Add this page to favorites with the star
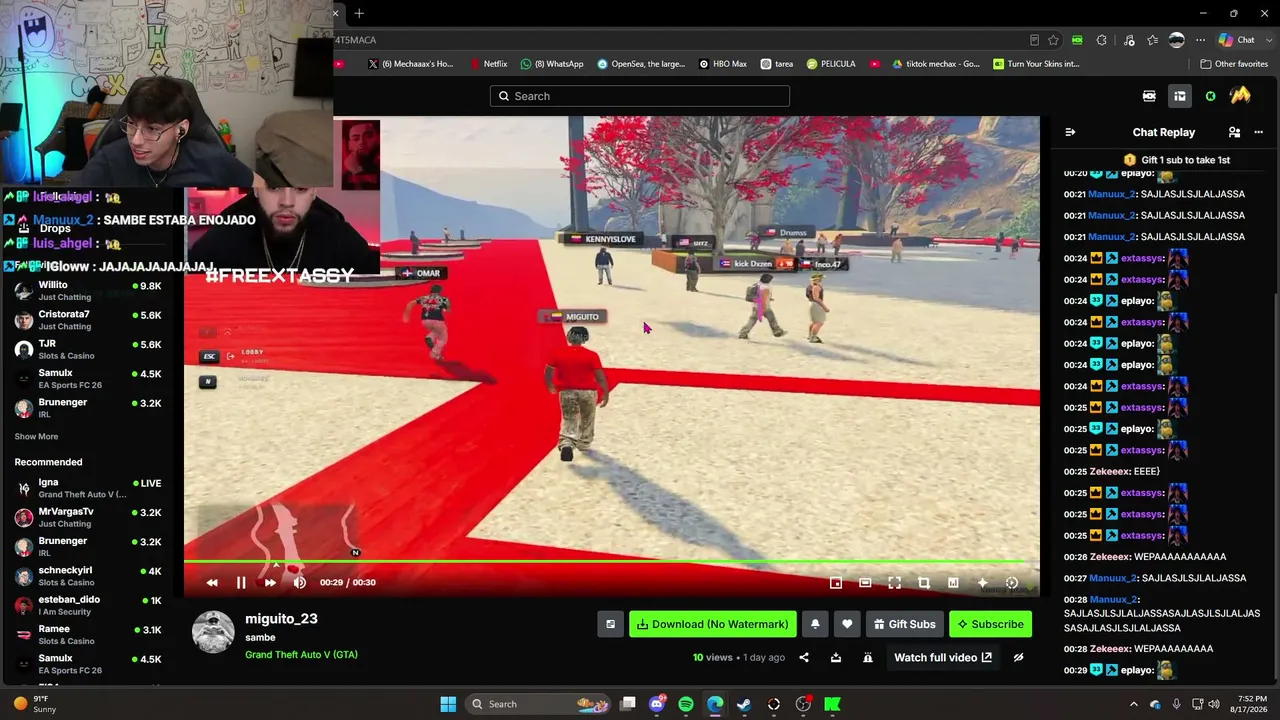The height and width of the screenshot is (720, 1280). (x=1053, y=40)
